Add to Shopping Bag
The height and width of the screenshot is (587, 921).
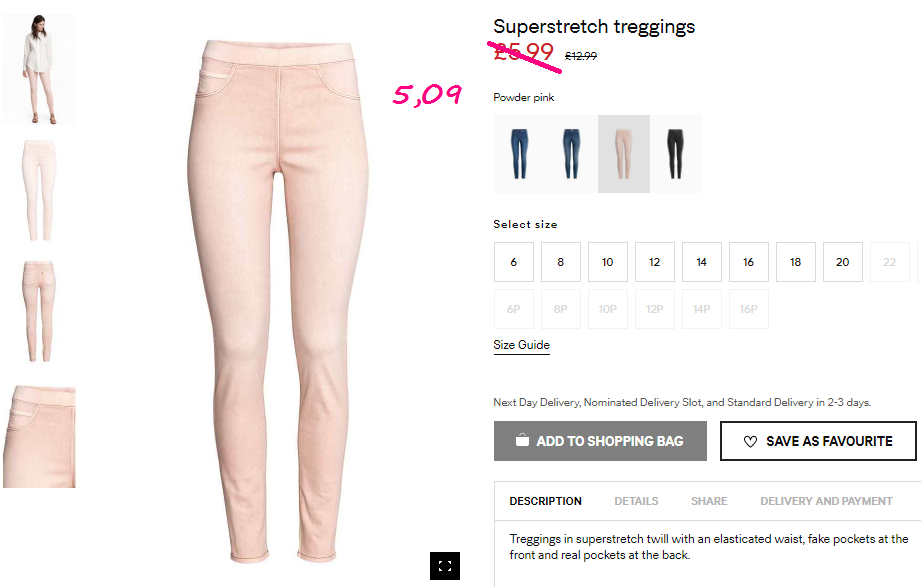600,441
